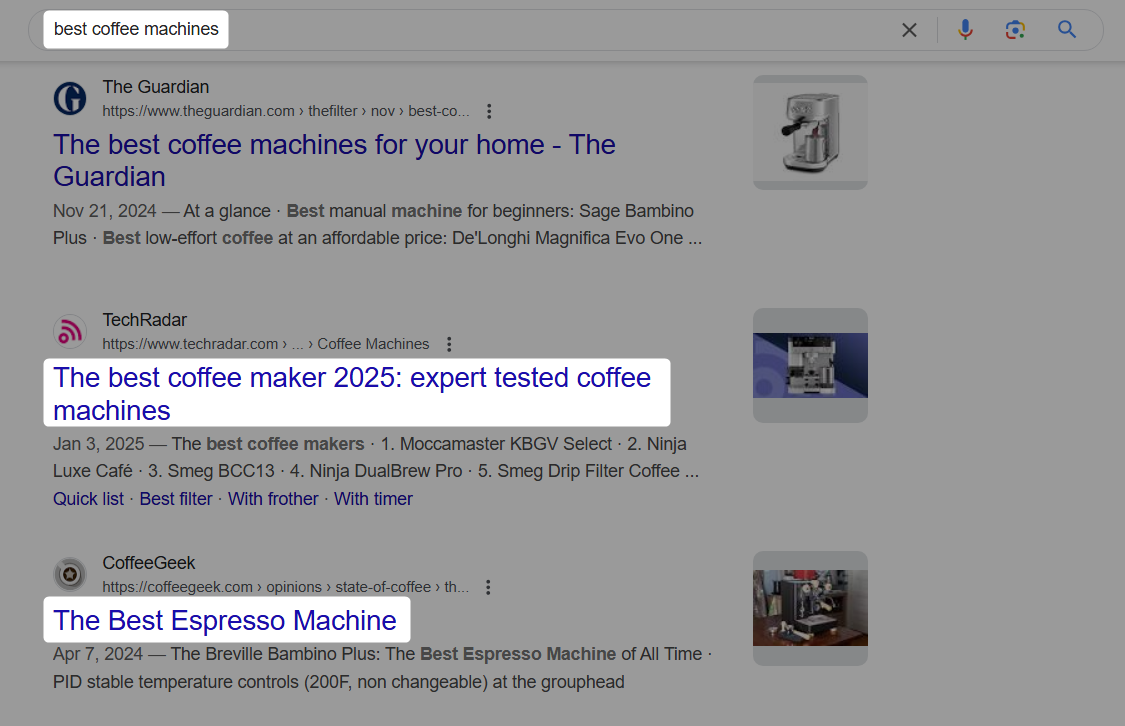The height and width of the screenshot is (726, 1125).
Task: Open three-dot menu beside TechRadar URL
Action: click(x=449, y=344)
